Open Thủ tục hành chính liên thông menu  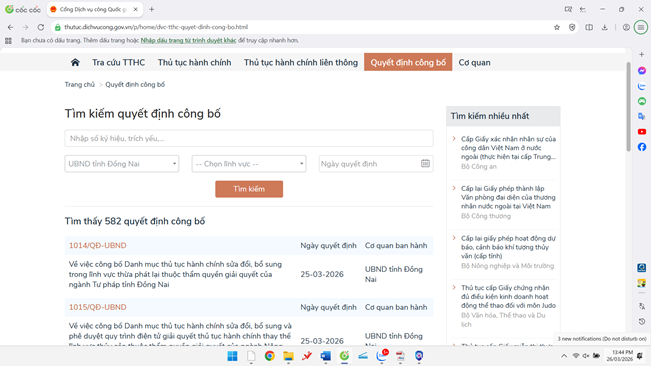point(301,62)
